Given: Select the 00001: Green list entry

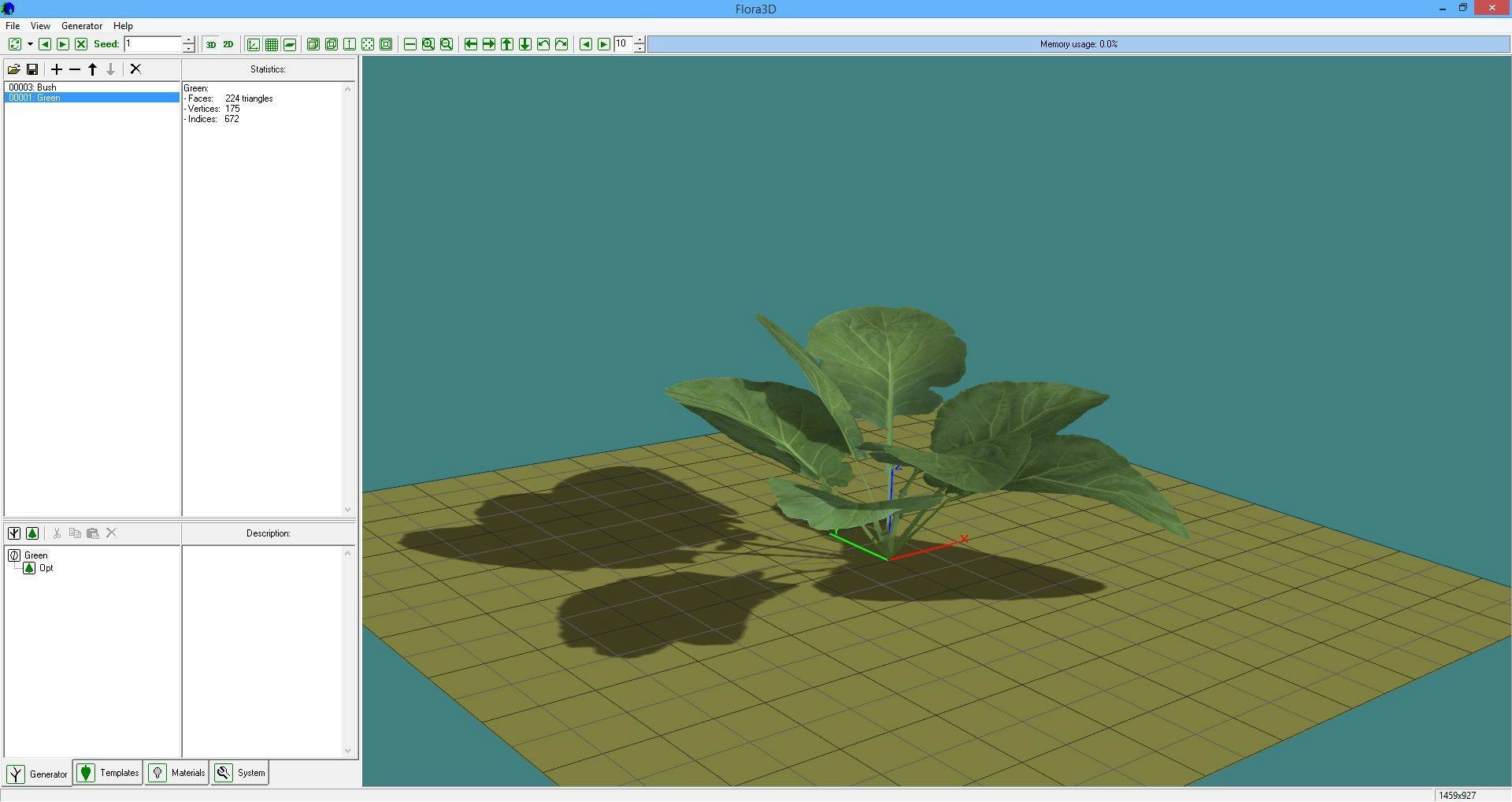Looking at the screenshot, I should click(x=92, y=98).
